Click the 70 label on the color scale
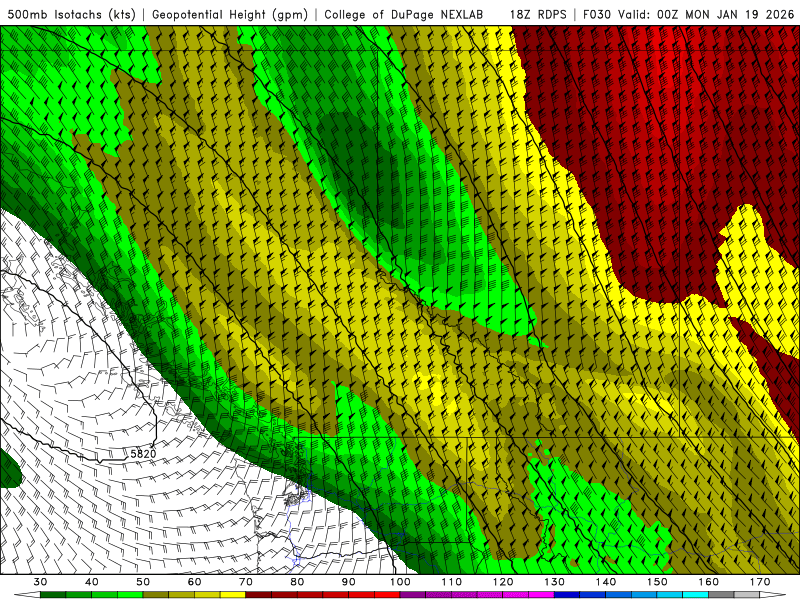The height and width of the screenshot is (600, 800). (x=246, y=582)
